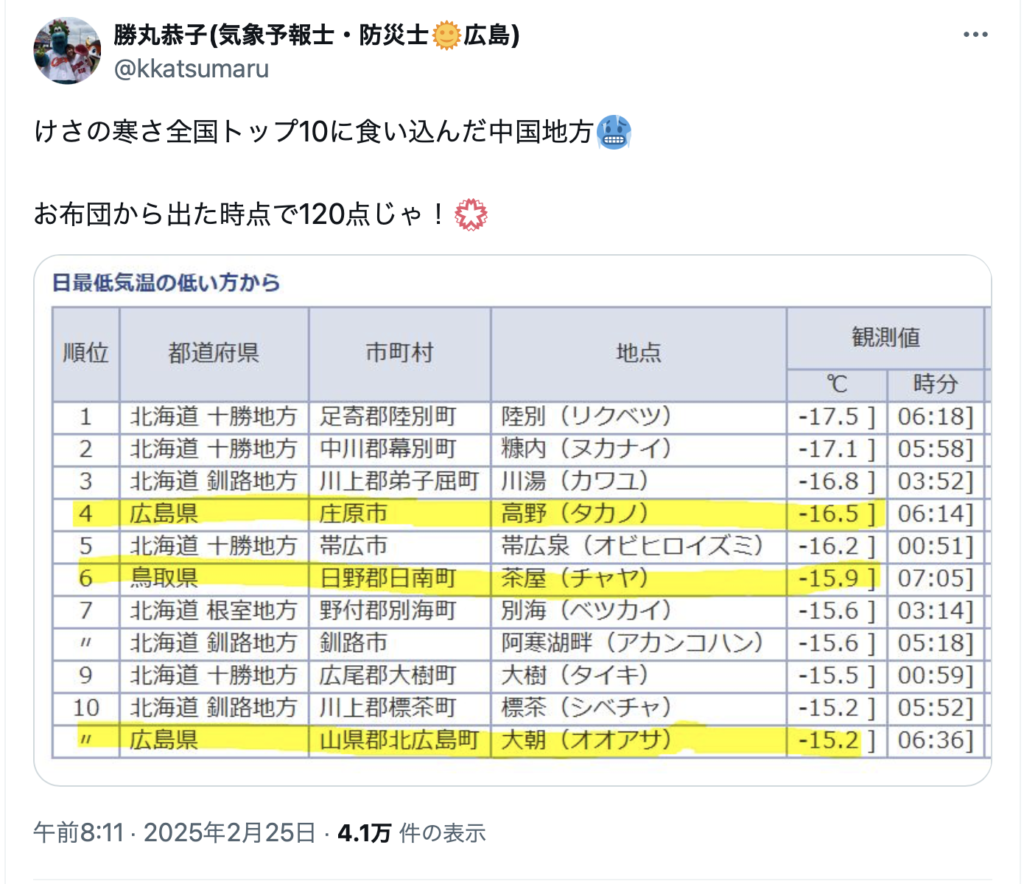This screenshot has width=1024, height=884.
Task: Click the 4.1万 件の表示 view count
Action: point(411,832)
